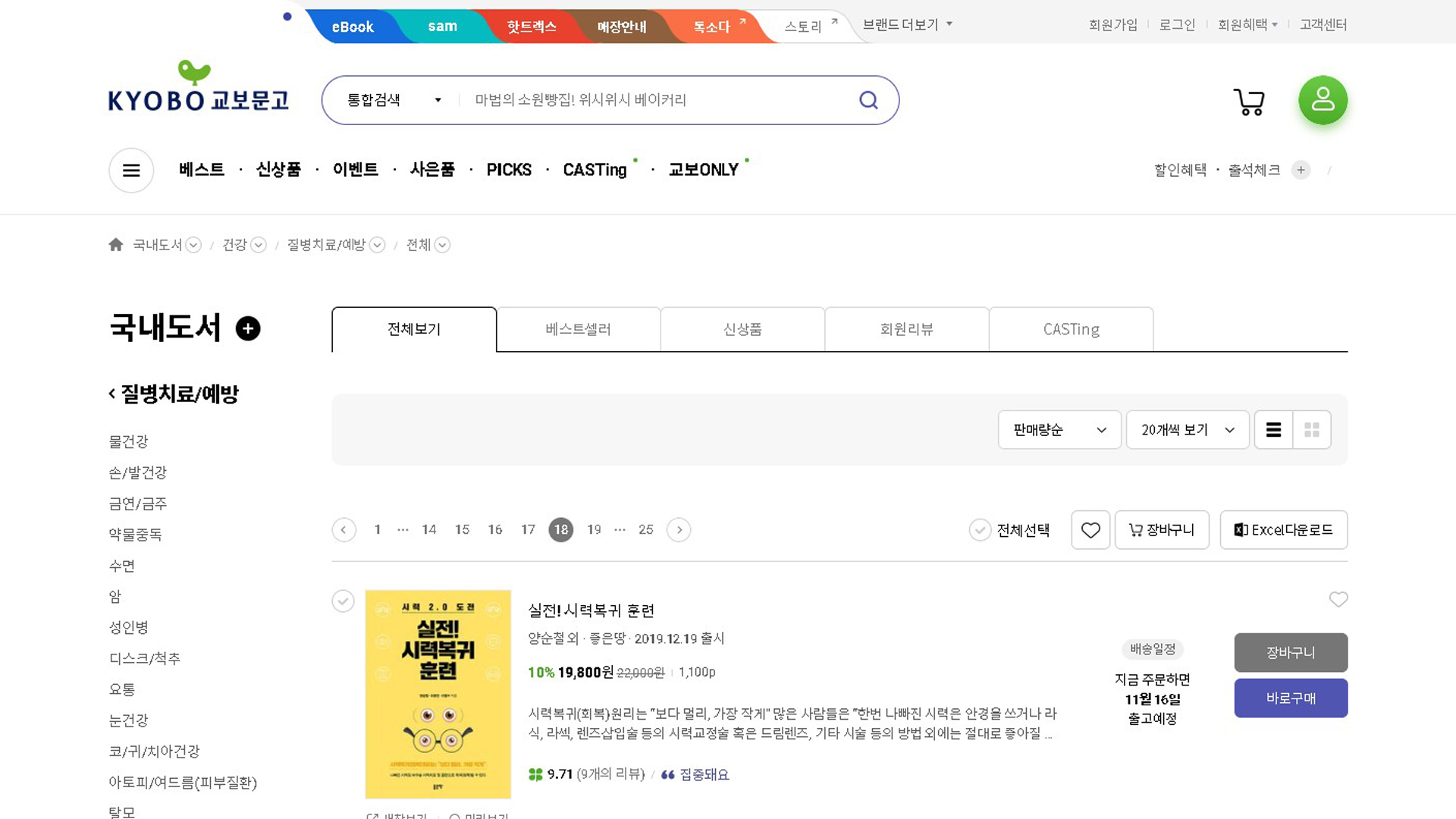
Task: Click the Excel다운로드 button
Action: point(1283,530)
